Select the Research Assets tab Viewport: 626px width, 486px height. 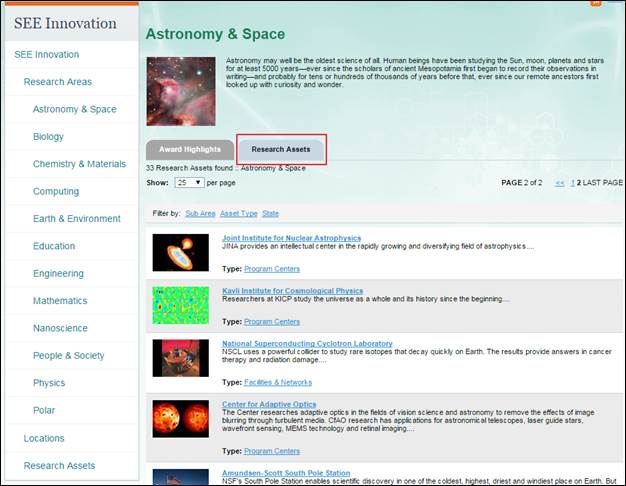pyautogui.click(x=281, y=149)
